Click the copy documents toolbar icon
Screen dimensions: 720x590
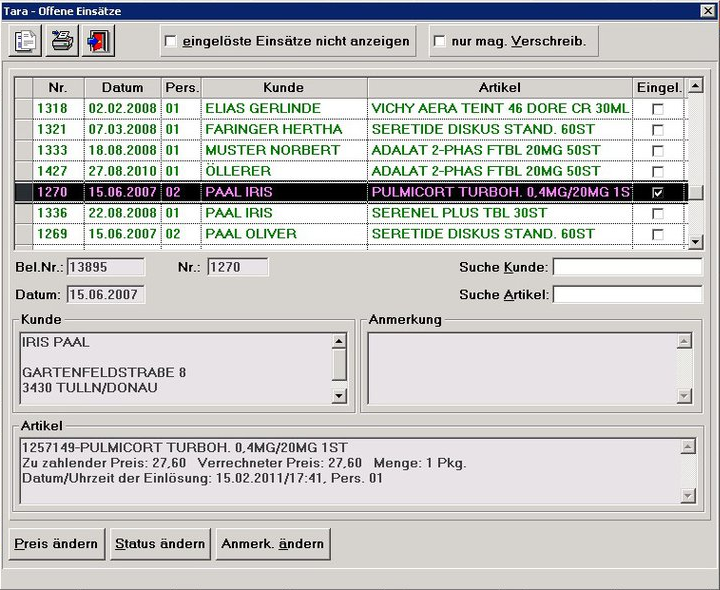pos(26,41)
